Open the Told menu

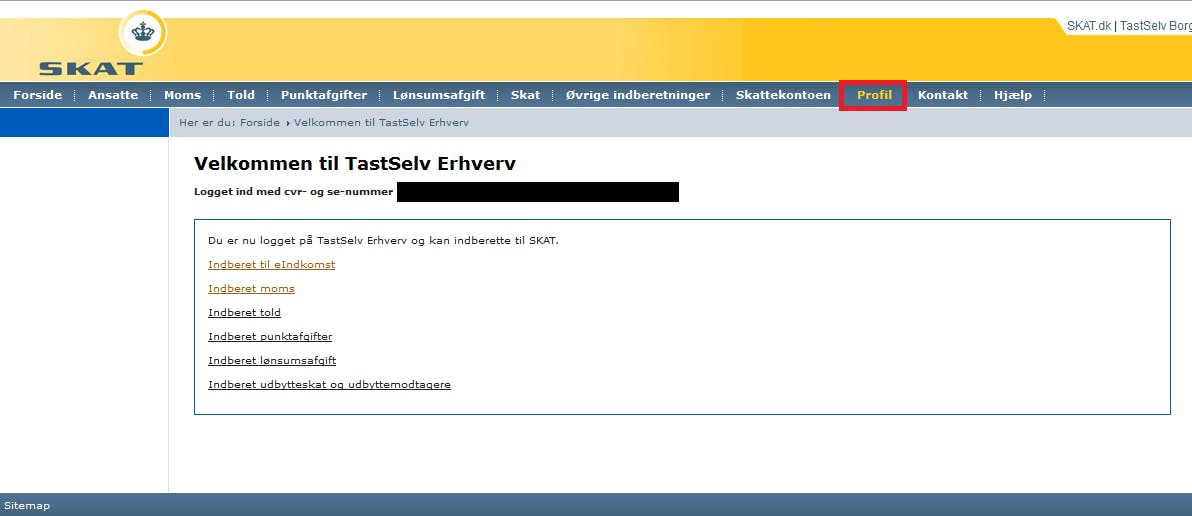click(x=241, y=95)
